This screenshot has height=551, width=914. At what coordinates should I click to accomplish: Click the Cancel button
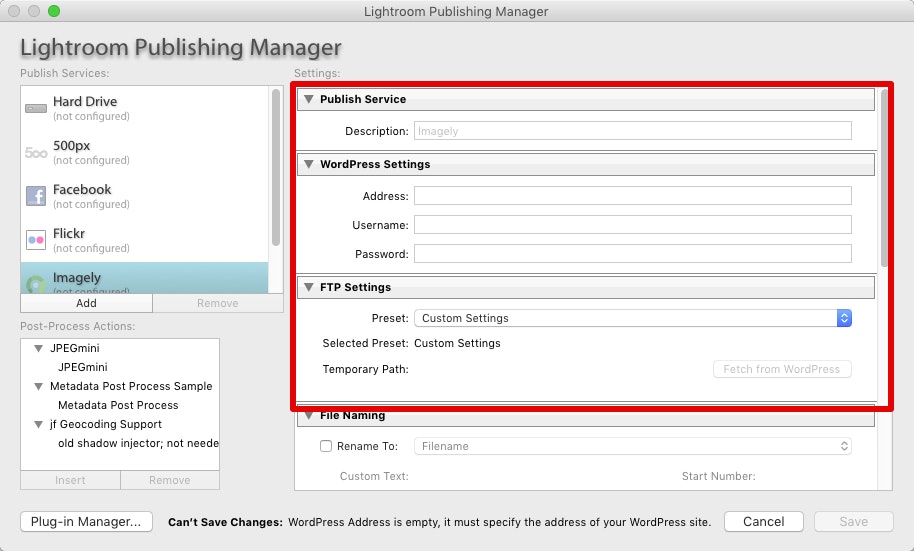(x=764, y=521)
